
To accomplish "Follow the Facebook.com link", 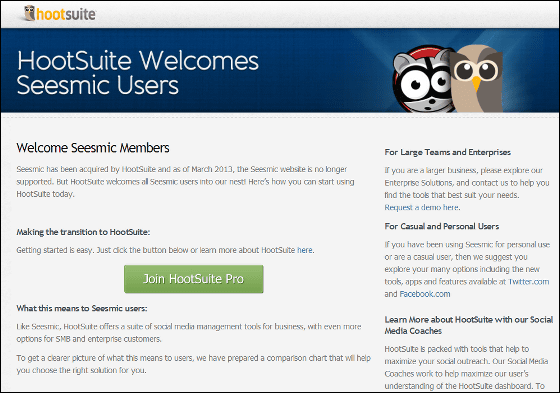I will tap(425, 294).
